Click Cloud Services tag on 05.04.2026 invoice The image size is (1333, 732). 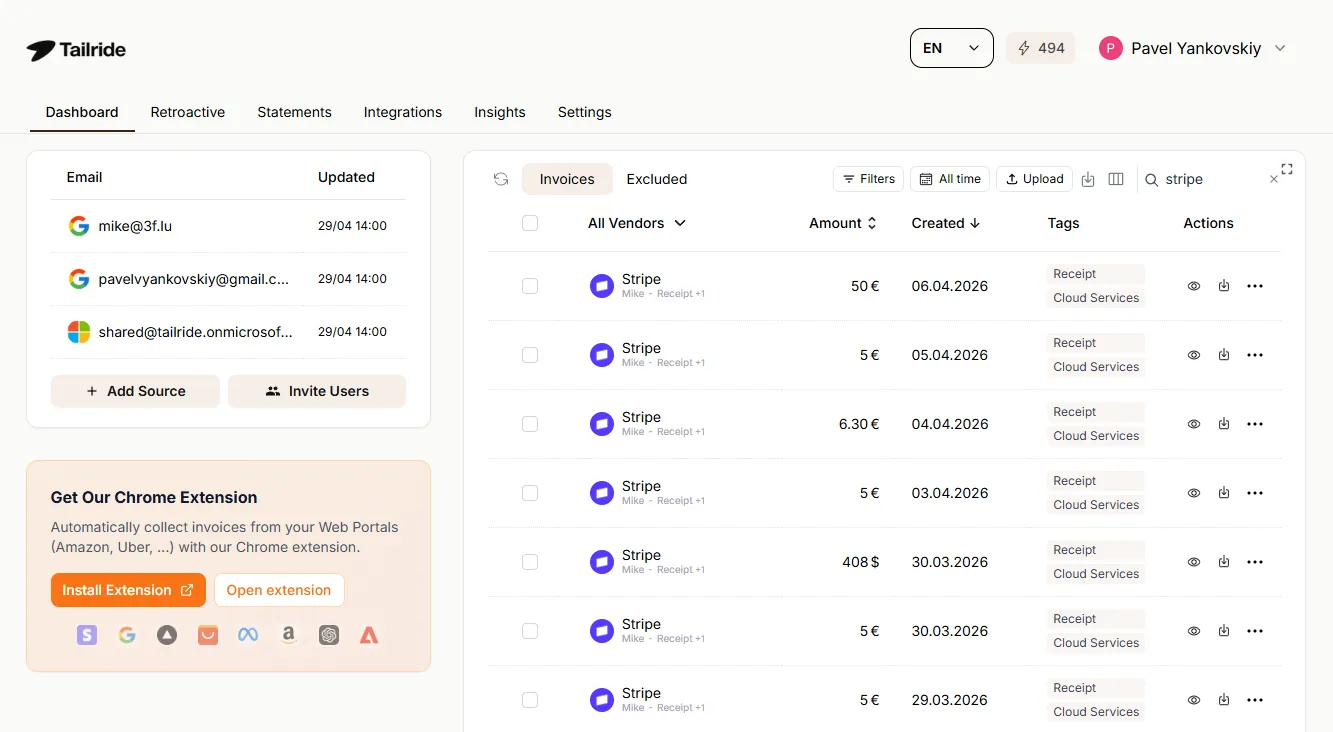(1096, 367)
